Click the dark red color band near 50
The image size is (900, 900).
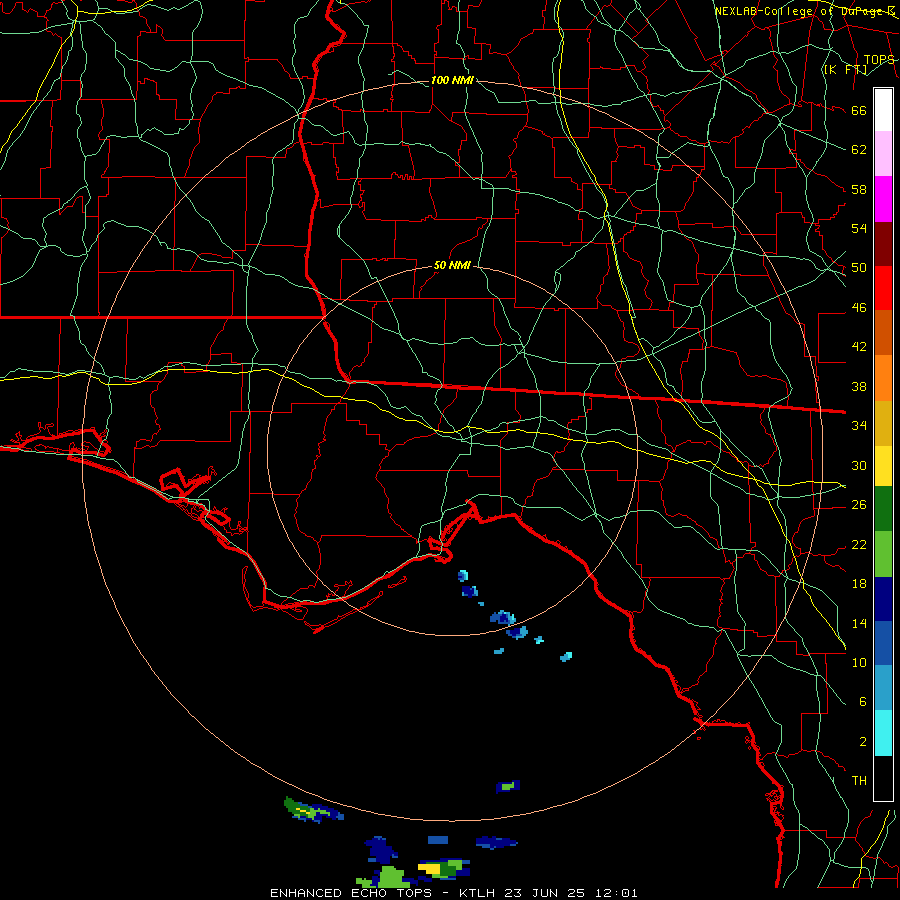pyautogui.click(x=883, y=244)
